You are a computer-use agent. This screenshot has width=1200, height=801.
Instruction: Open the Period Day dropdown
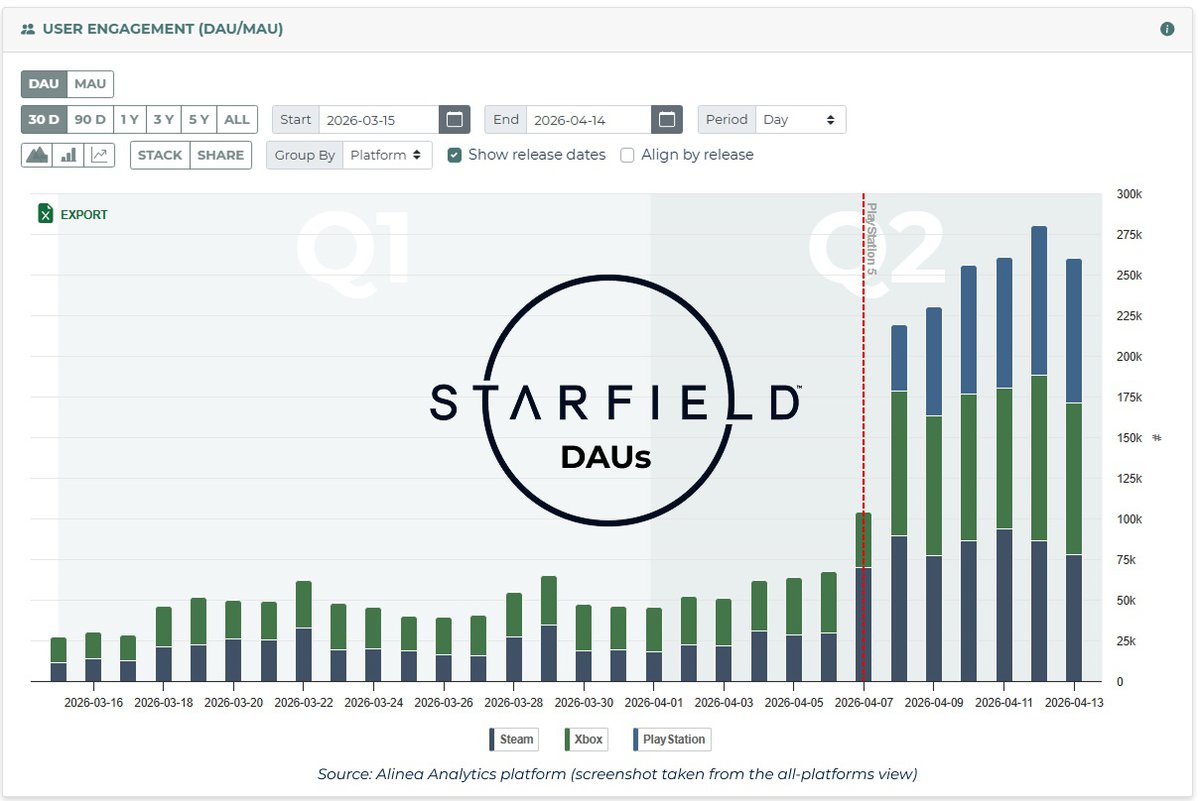(x=800, y=120)
